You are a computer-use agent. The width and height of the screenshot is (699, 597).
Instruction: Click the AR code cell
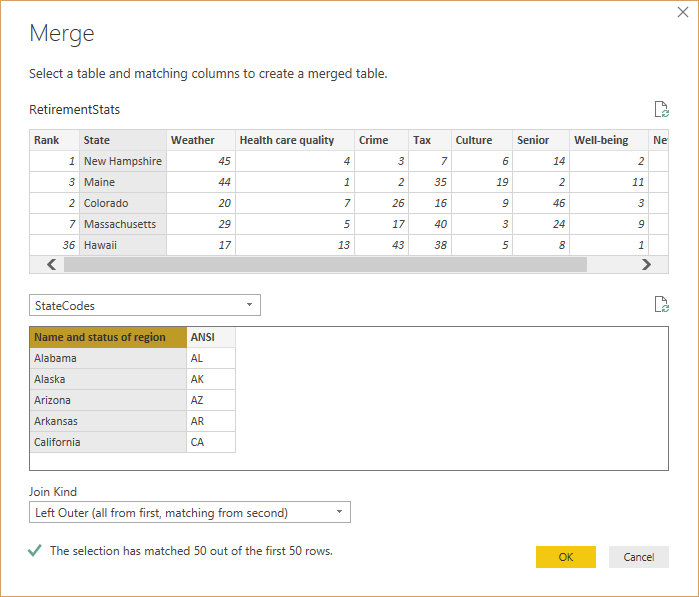211,421
